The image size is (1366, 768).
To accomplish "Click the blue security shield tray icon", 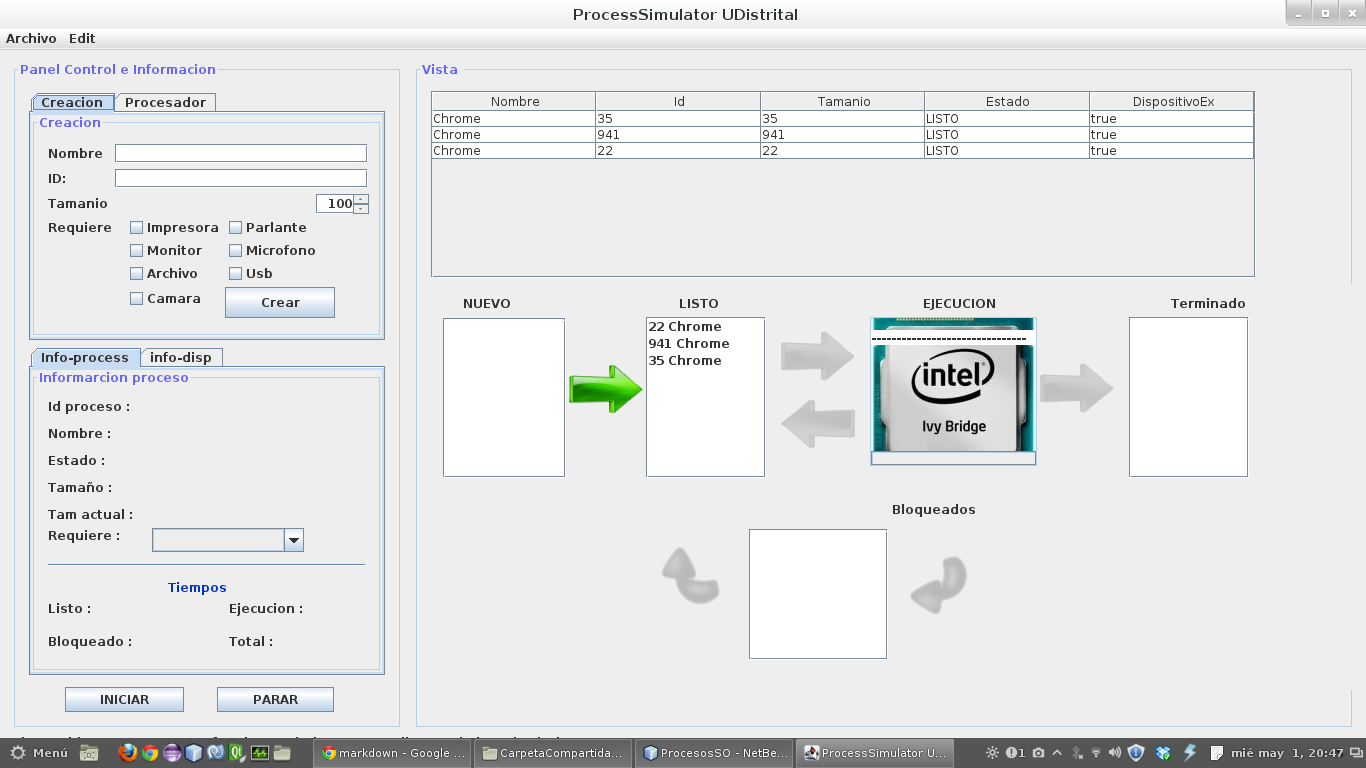I will pyautogui.click(x=1136, y=753).
